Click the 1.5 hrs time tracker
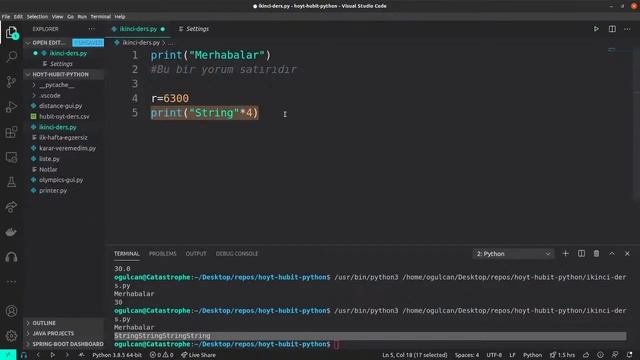The image size is (640, 360). pos(562,355)
